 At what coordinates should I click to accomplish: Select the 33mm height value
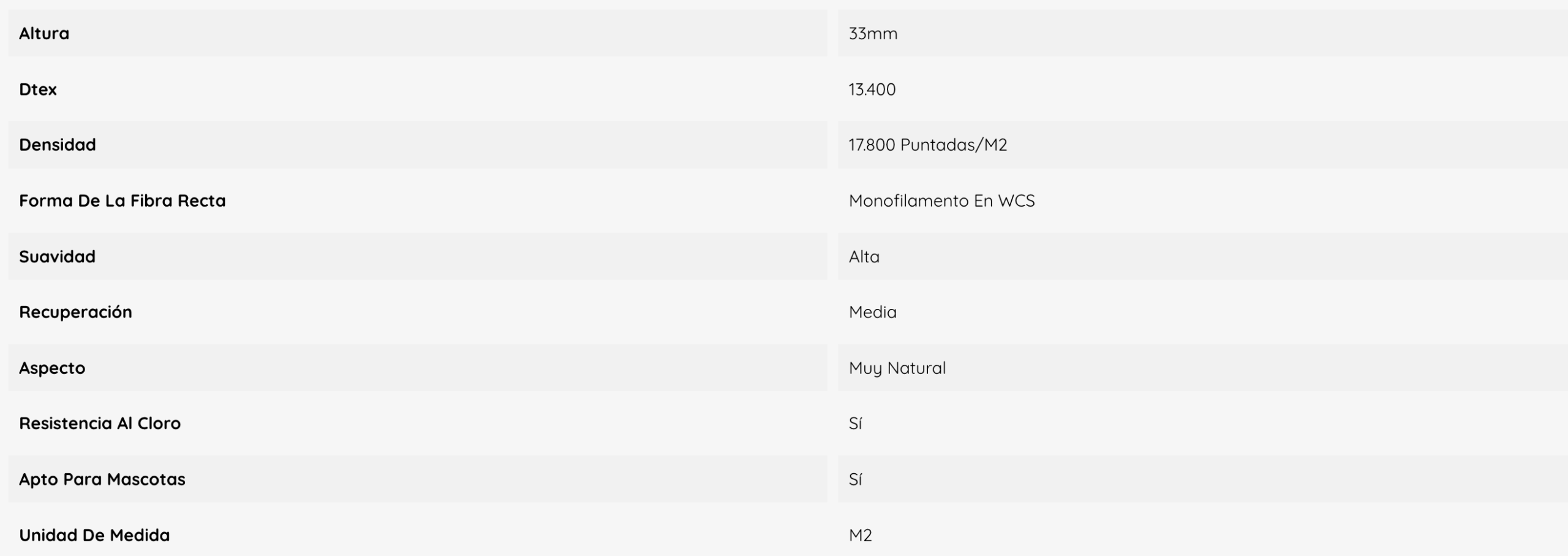point(873,33)
